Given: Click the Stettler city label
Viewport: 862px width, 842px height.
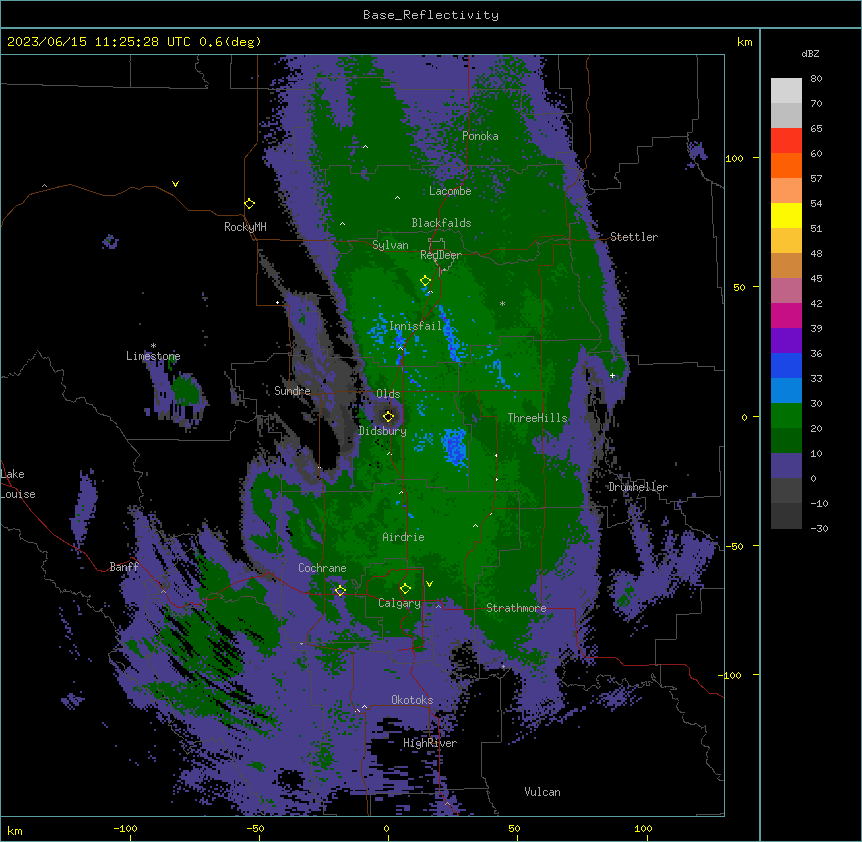Looking at the screenshot, I should (x=634, y=237).
